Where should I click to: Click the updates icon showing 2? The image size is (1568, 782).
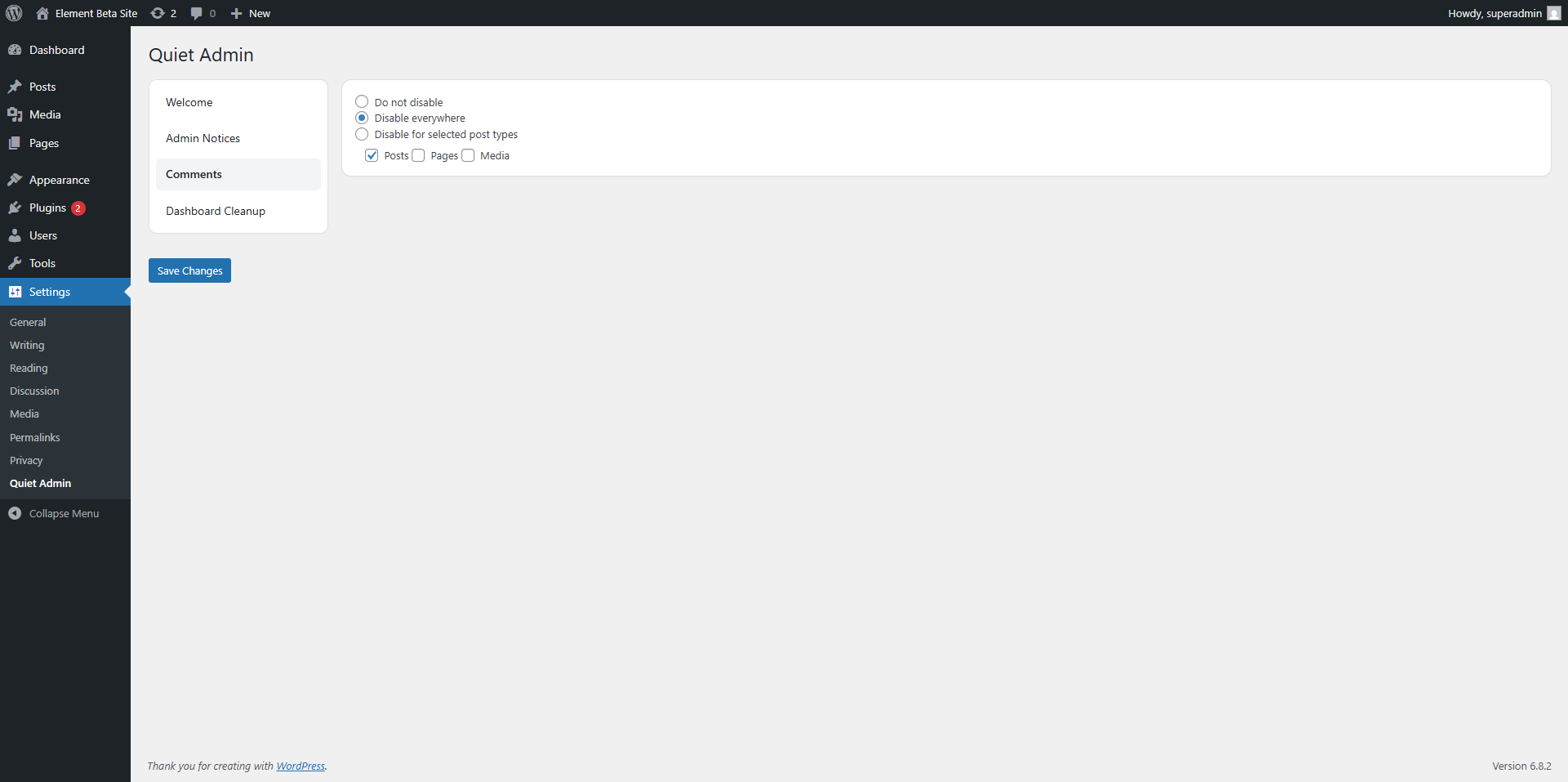[158, 13]
